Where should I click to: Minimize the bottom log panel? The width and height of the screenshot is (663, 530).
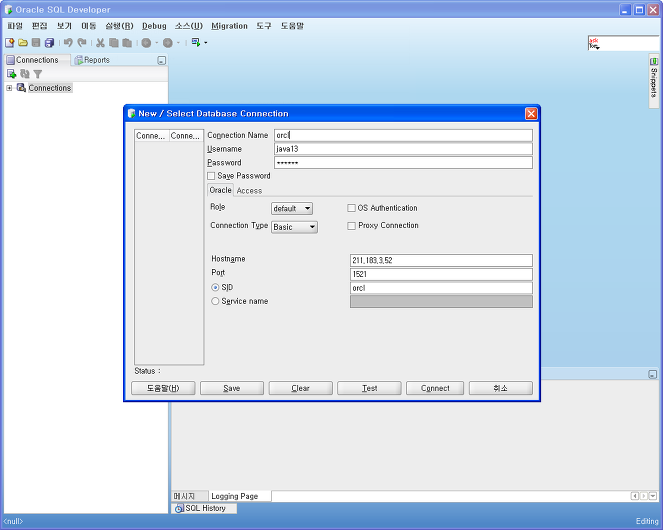click(x=653, y=374)
